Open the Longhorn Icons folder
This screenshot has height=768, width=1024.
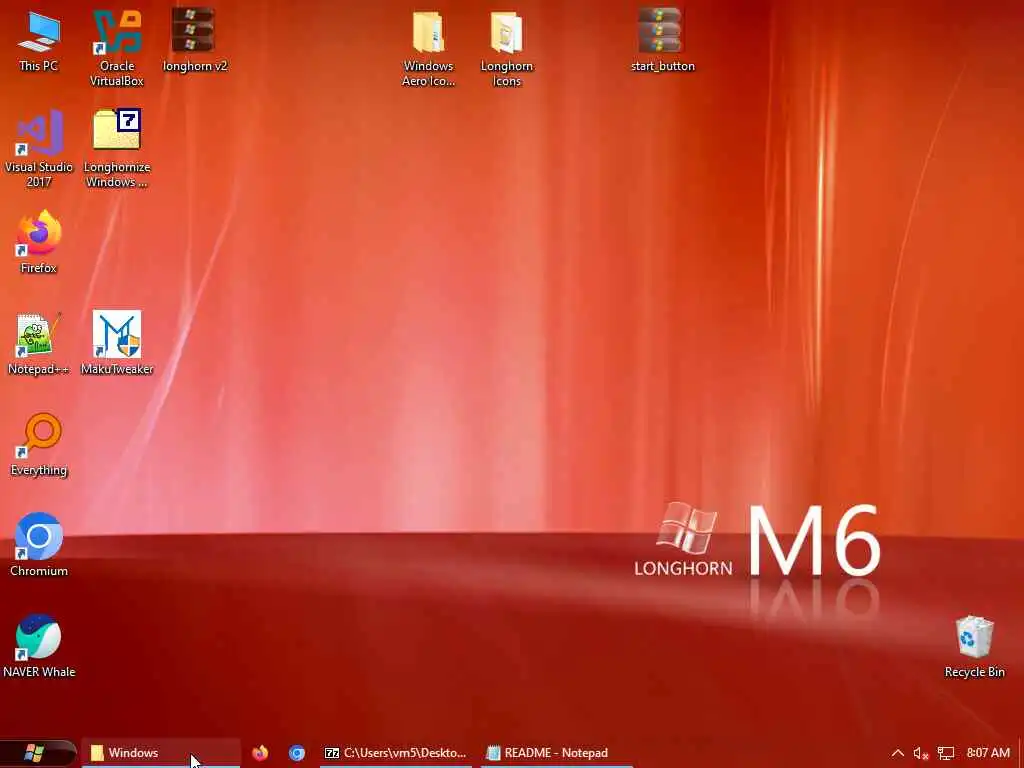point(507,48)
